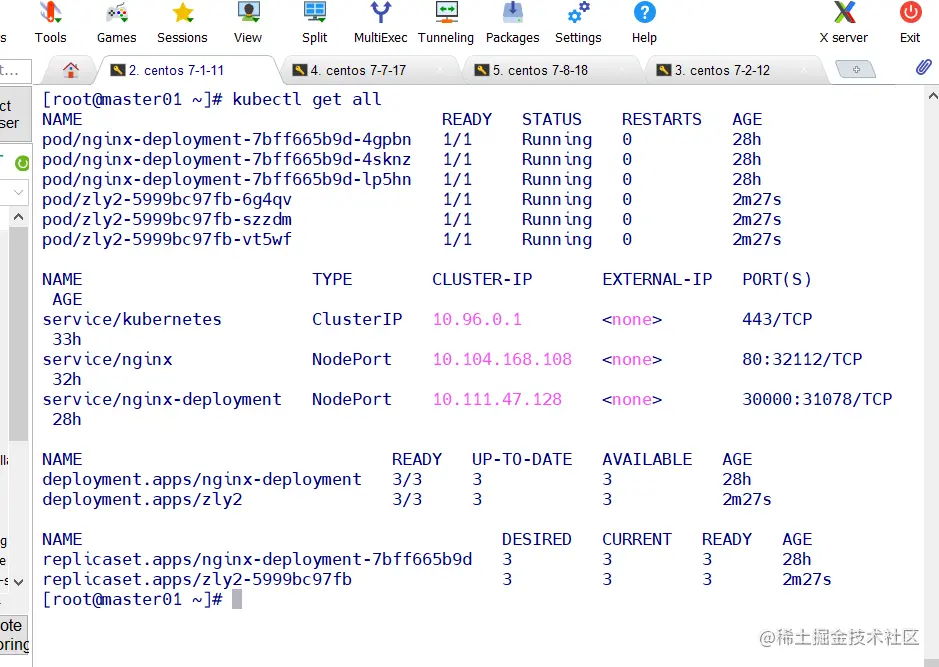The image size is (939, 667).
Task: Click the Split terminal icon
Action: coord(314,13)
